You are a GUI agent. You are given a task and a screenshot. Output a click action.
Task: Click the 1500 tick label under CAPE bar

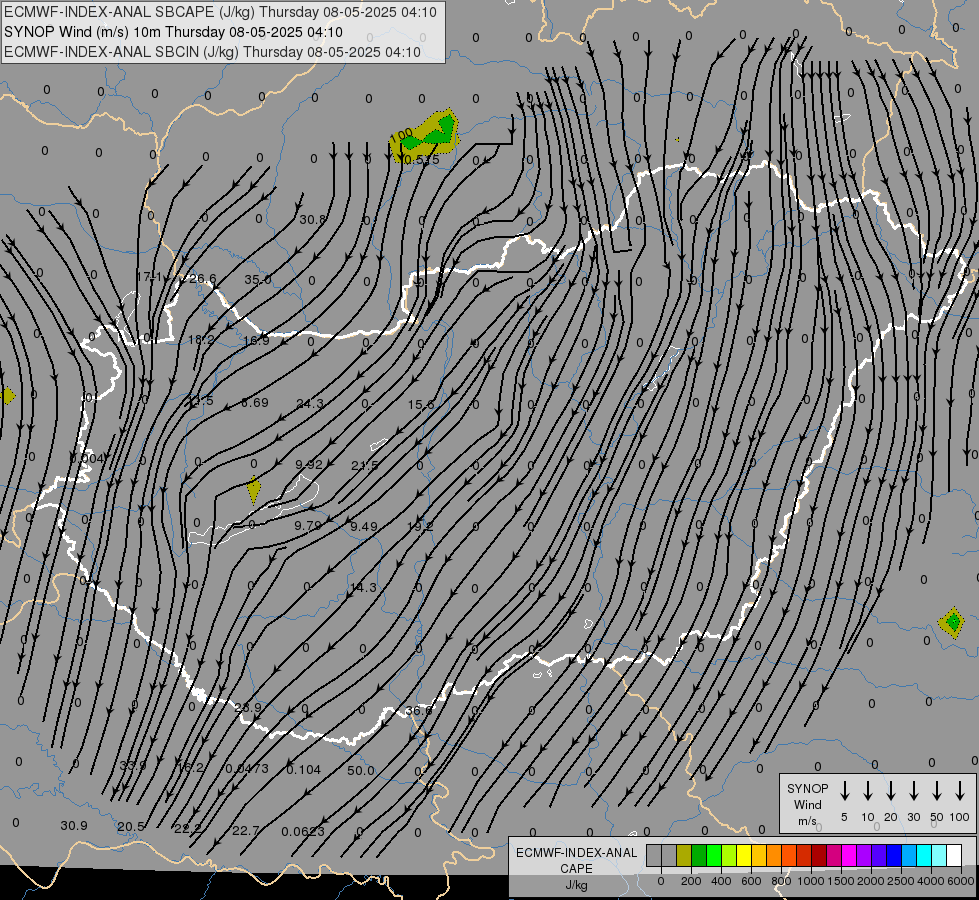click(x=841, y=881)
